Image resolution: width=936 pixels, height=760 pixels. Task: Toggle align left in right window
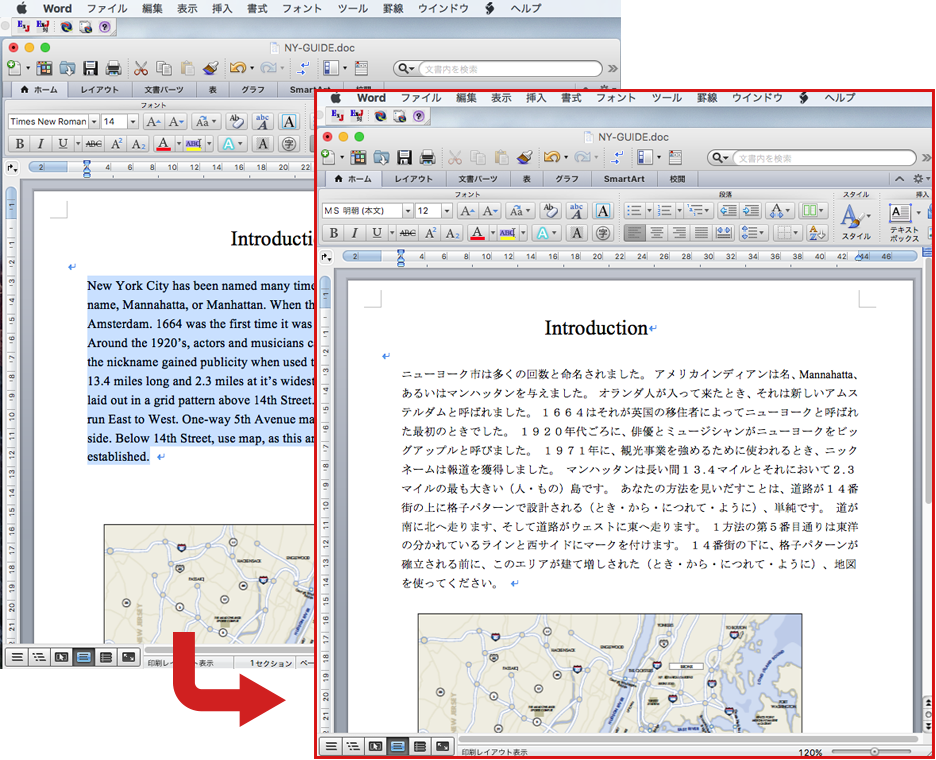635,233
